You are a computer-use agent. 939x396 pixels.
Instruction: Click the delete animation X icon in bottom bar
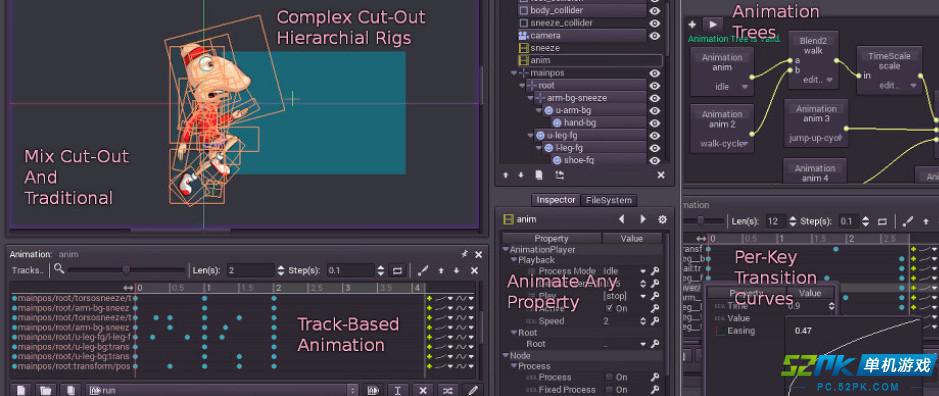point(423,390)
